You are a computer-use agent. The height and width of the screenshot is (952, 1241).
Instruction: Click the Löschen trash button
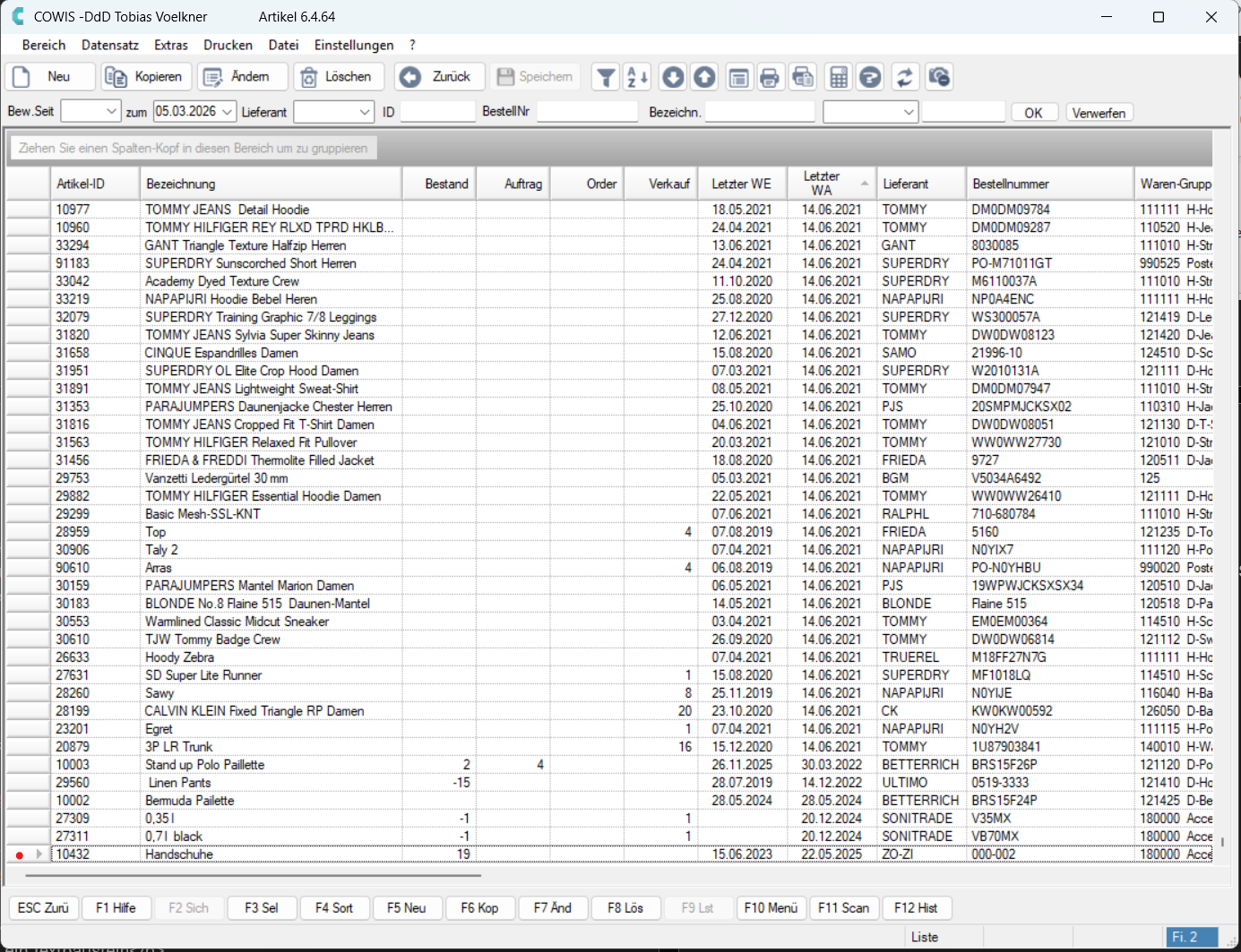[339, 77]
